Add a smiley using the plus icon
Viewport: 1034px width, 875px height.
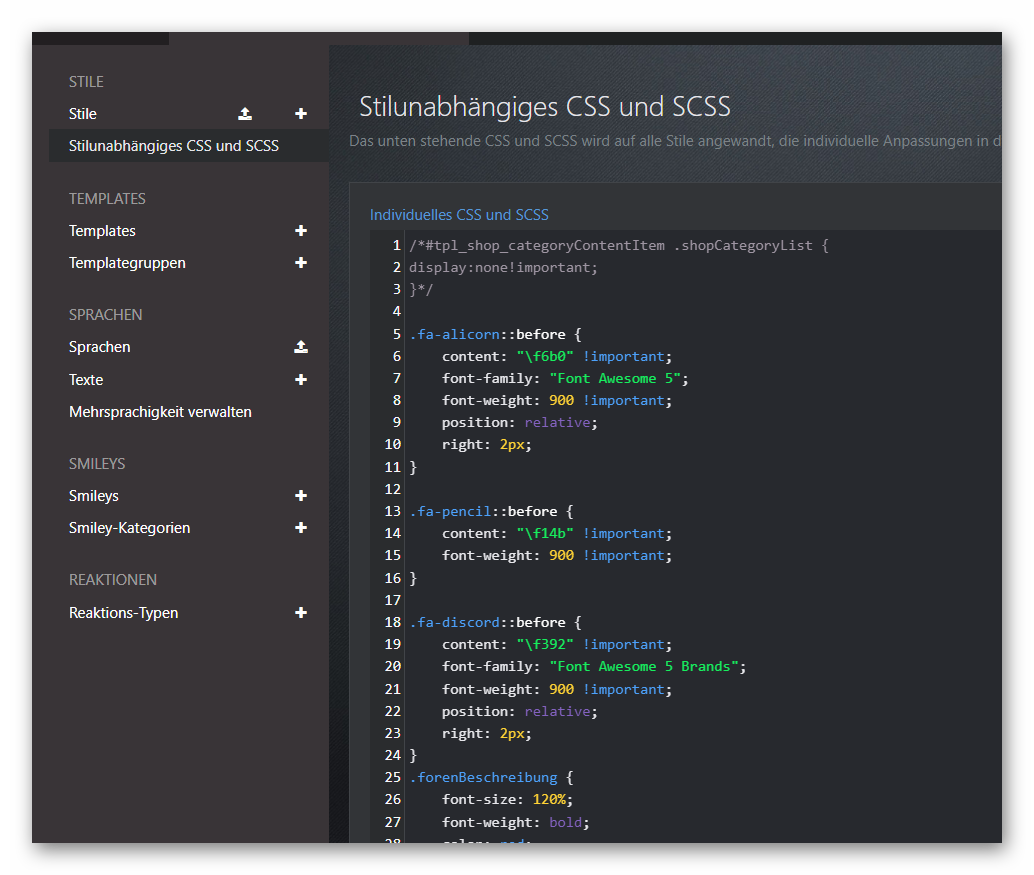tap(301, 496)
